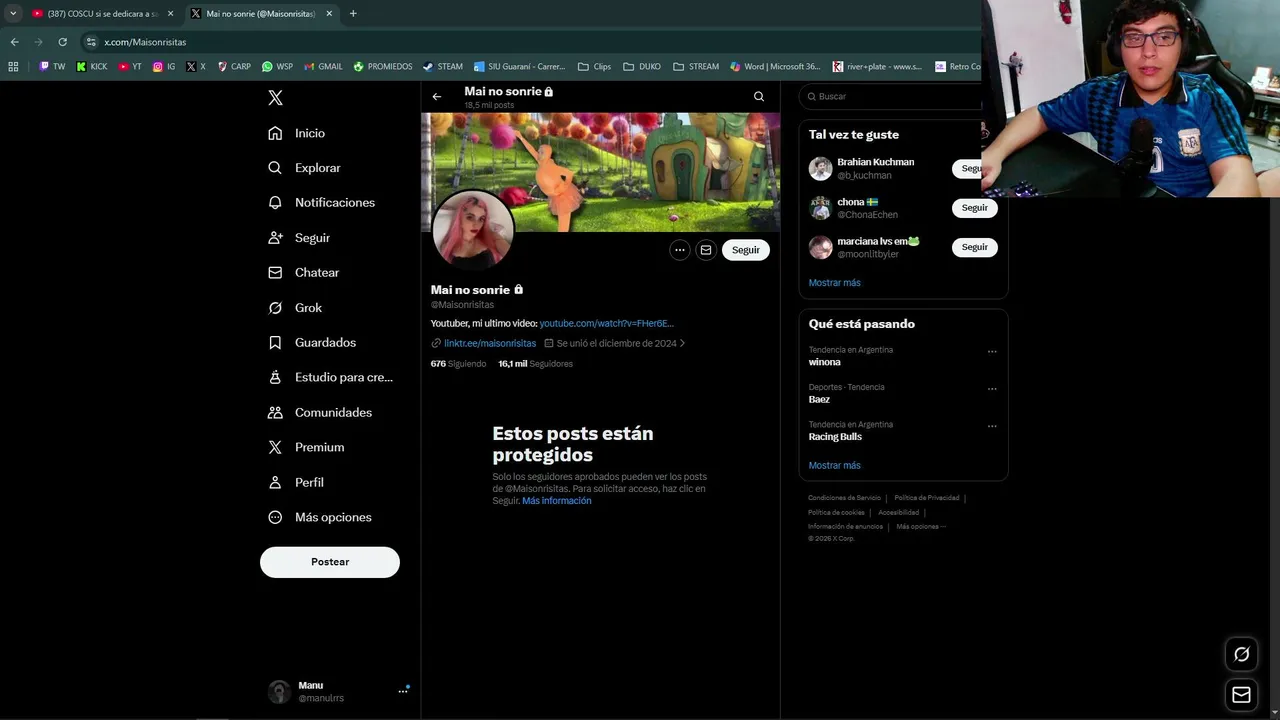This screenshot has width=1280, height=720.
Task: Open the winona trend
Action: click(x=825, y=362)
